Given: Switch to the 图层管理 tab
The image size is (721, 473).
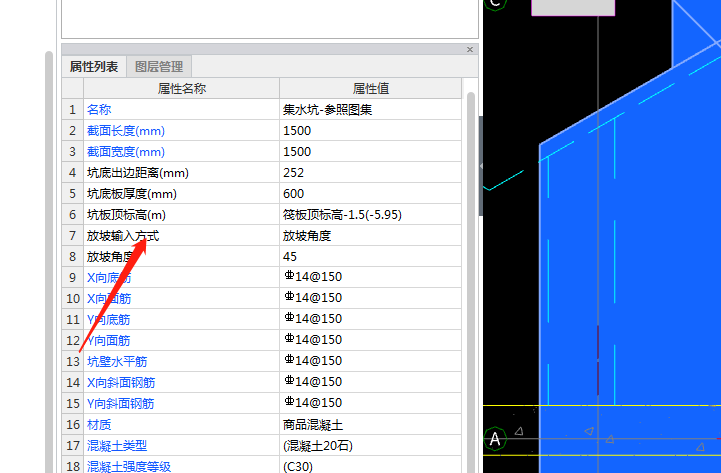Looking at the screenshot, I should tap(159, 67).
